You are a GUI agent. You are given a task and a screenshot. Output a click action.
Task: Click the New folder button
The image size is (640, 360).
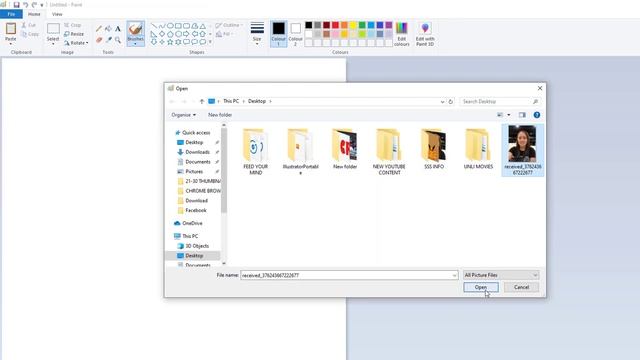tap(220, 115)
